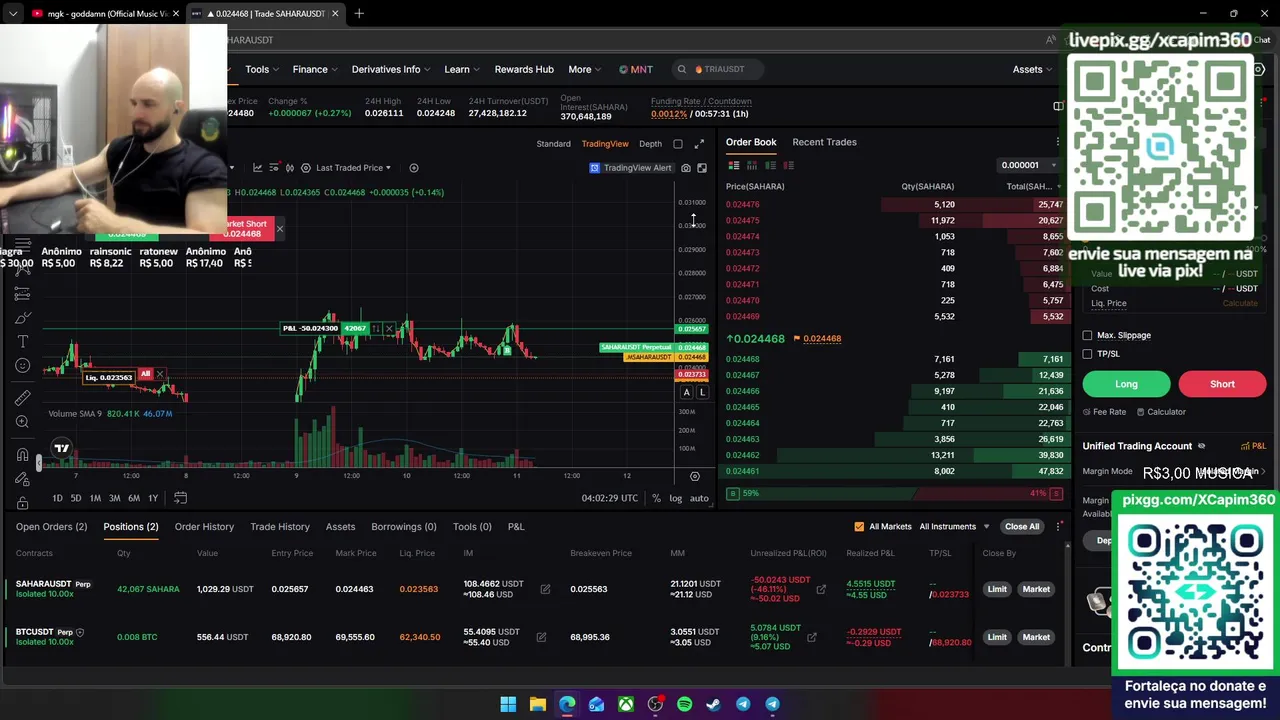The height and width of the screenshot is (720, 1280).
Task: Open the Windows Start menu
Action: coord(508,704)
